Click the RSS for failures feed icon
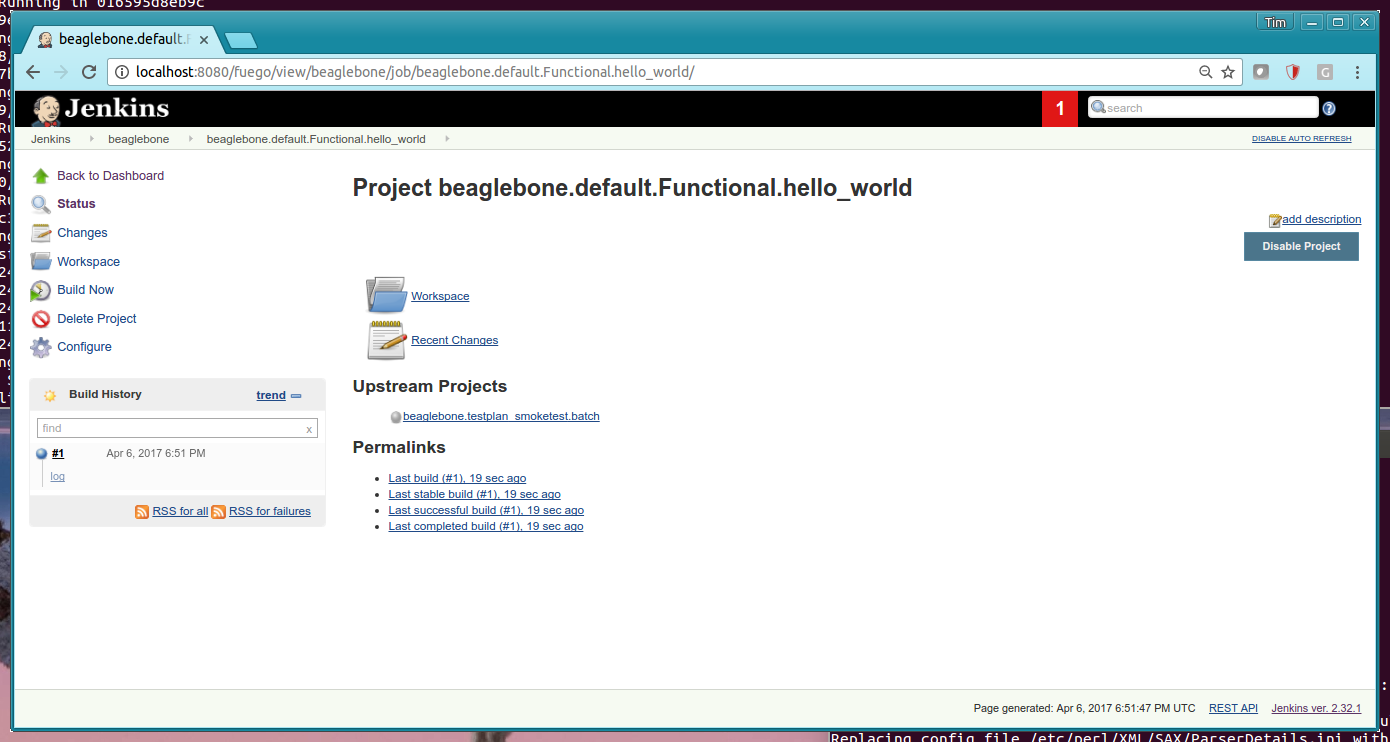 [218, 511]
